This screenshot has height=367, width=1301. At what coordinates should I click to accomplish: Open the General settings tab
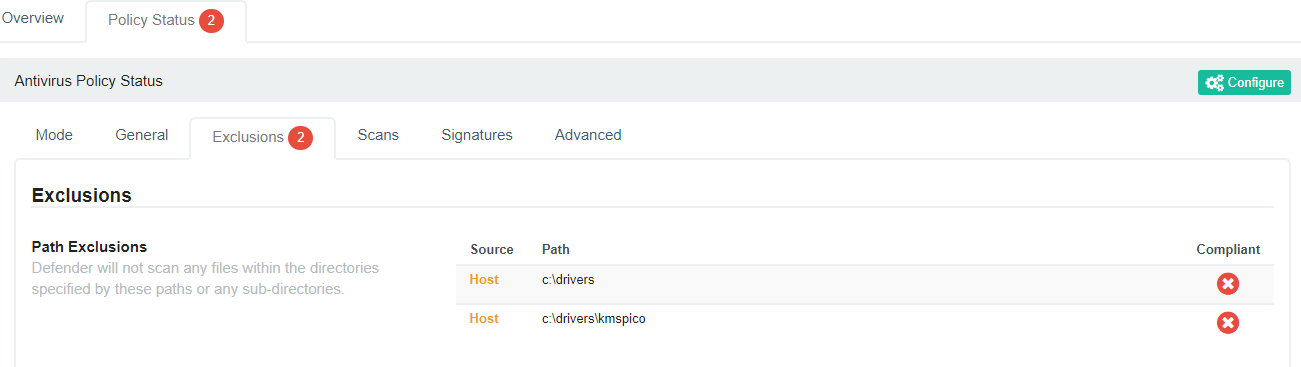tap(142, 135)
